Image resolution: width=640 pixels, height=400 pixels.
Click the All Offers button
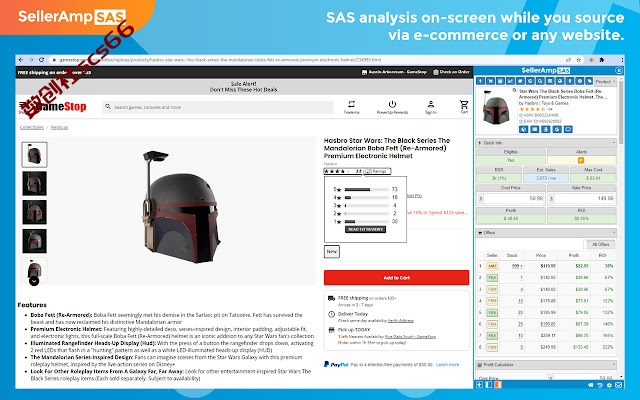600,244
